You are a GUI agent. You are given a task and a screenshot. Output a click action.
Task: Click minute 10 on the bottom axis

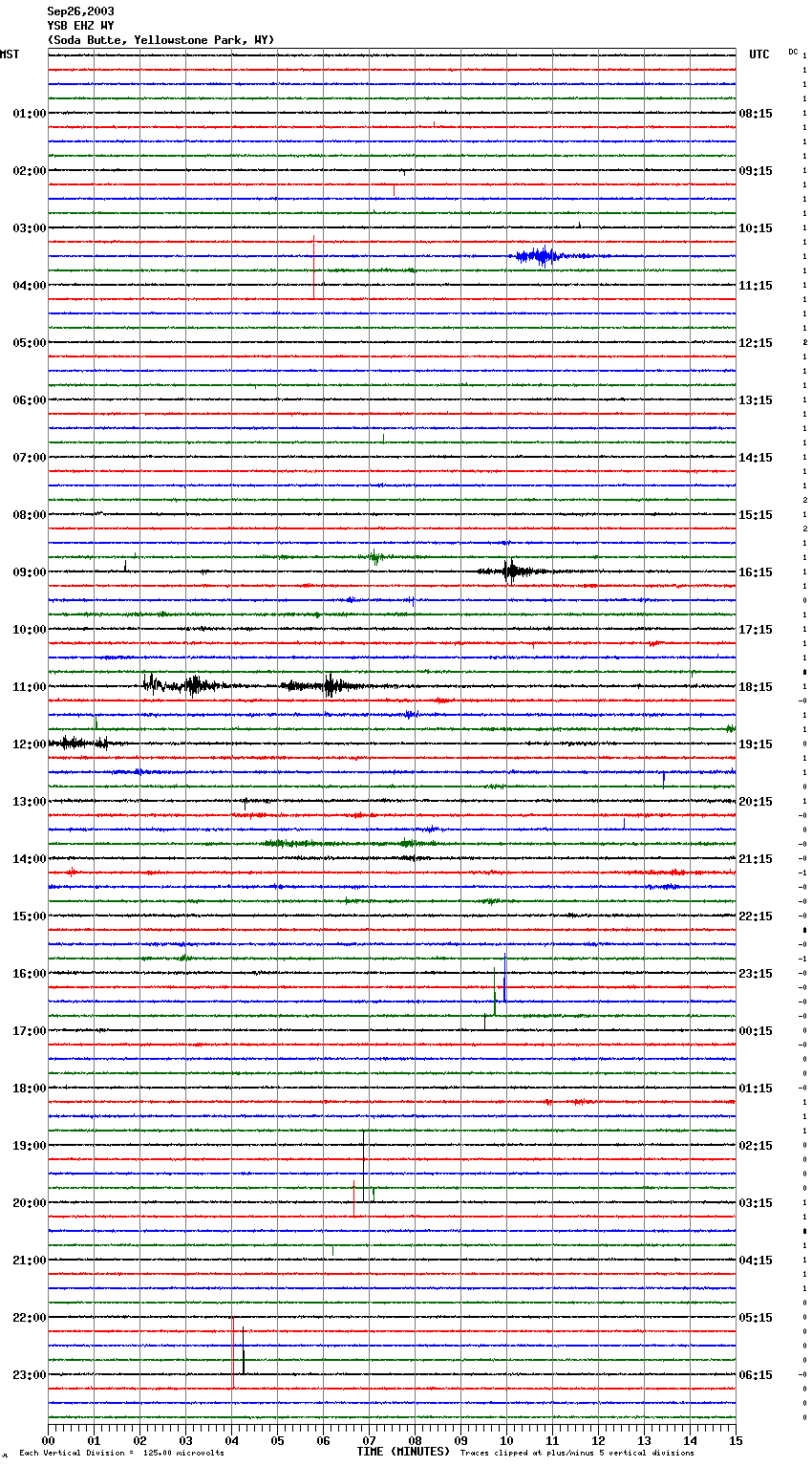coord(506,1440)
